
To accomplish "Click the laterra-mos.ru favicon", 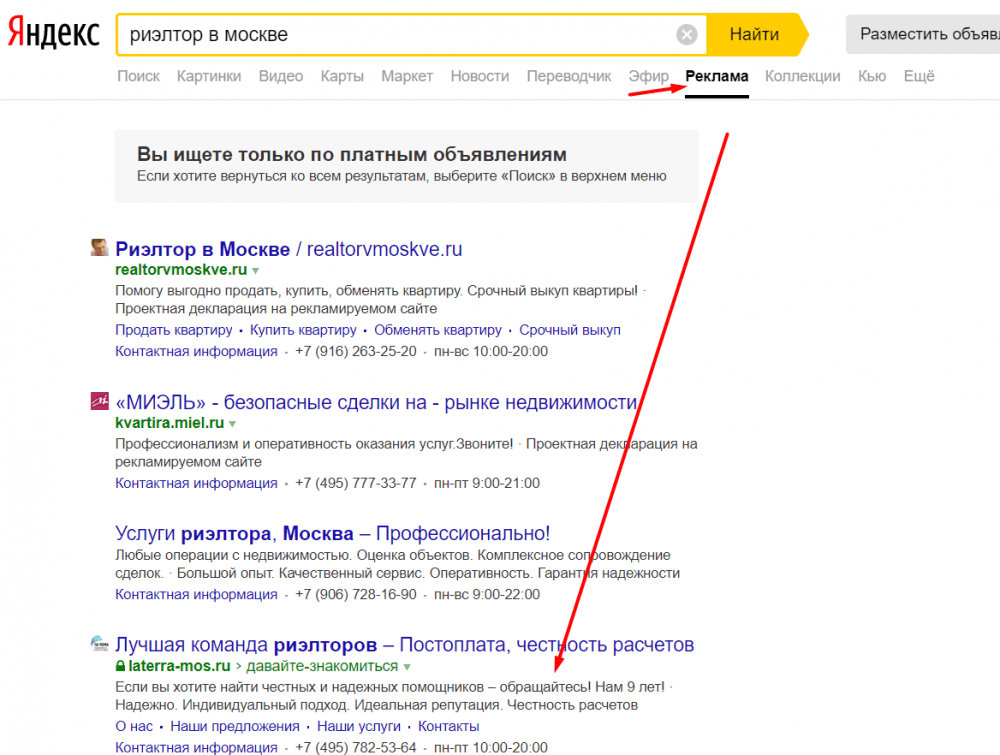I will point(99,643).
